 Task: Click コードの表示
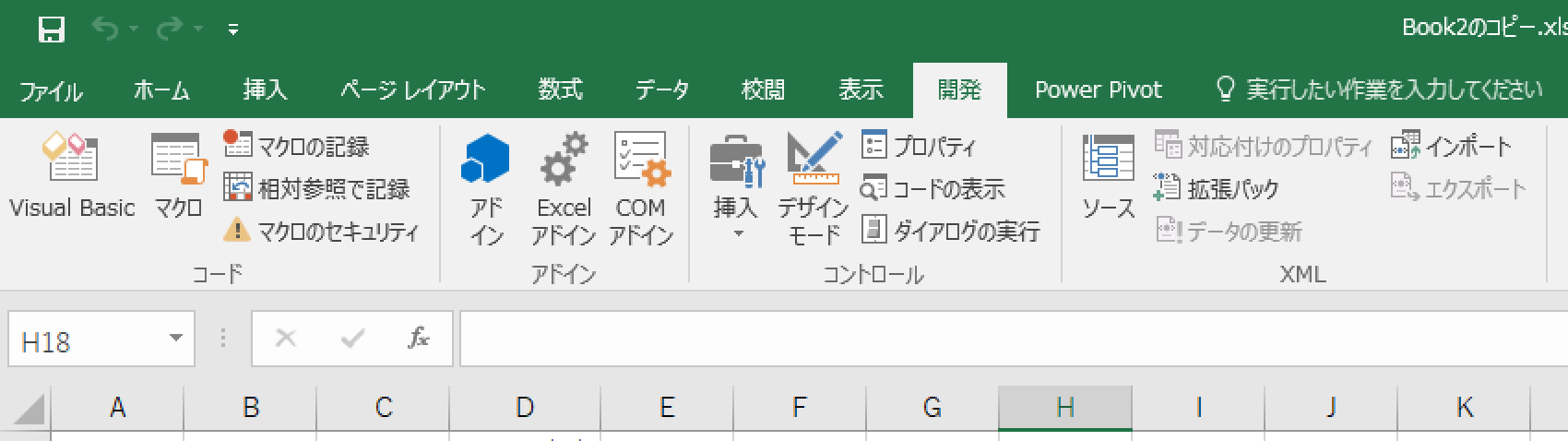[932, 188]
